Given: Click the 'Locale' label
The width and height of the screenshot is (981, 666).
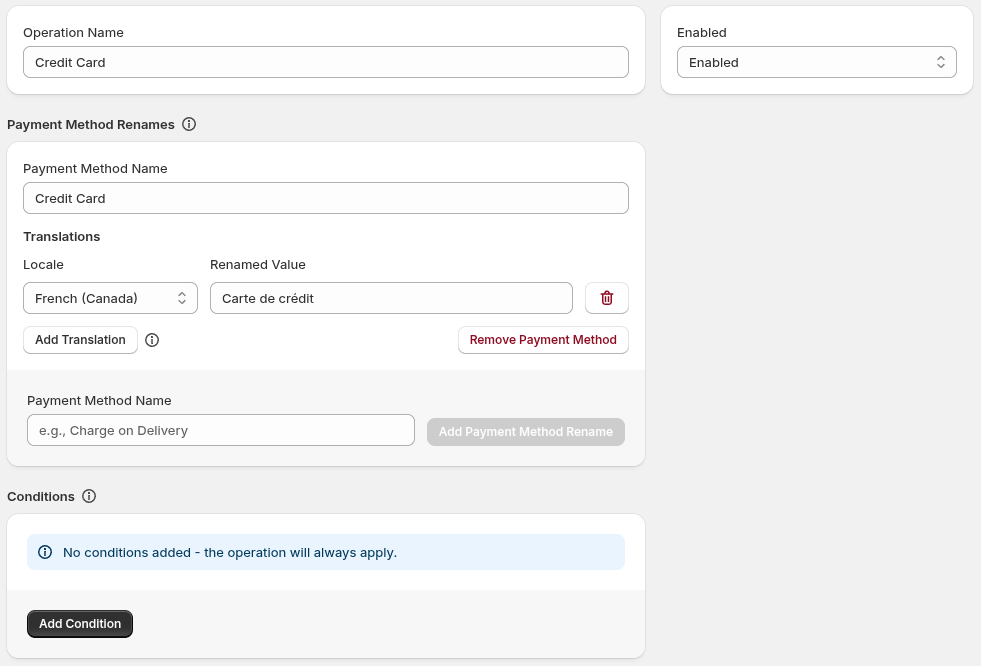Looking at the screenshot, I should [x=43, y=265].
